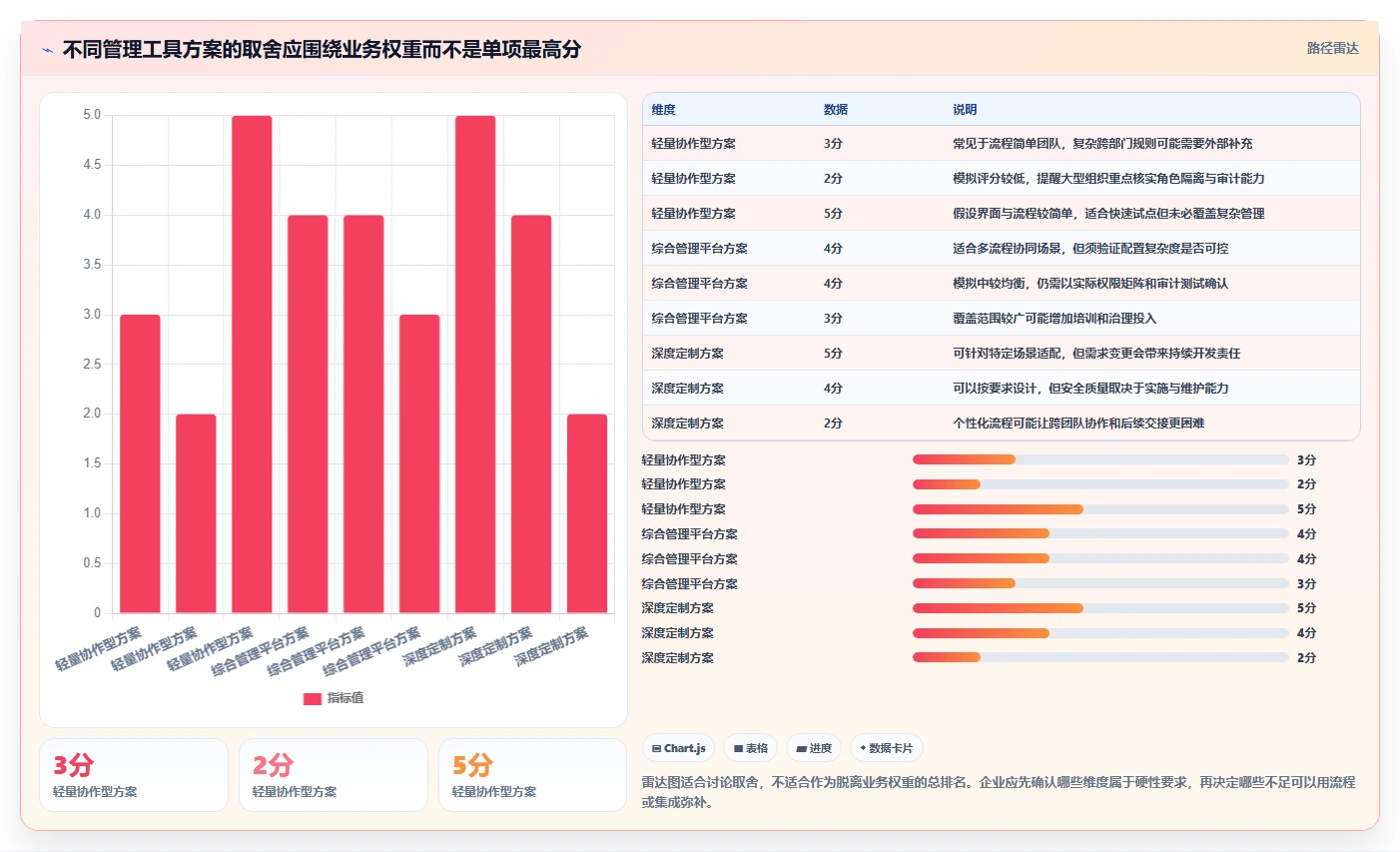The height and width of the screenshot is (852, 1400).
Task: Click the 数据卡片 tag sparkle icon
Action: point(863,748)
